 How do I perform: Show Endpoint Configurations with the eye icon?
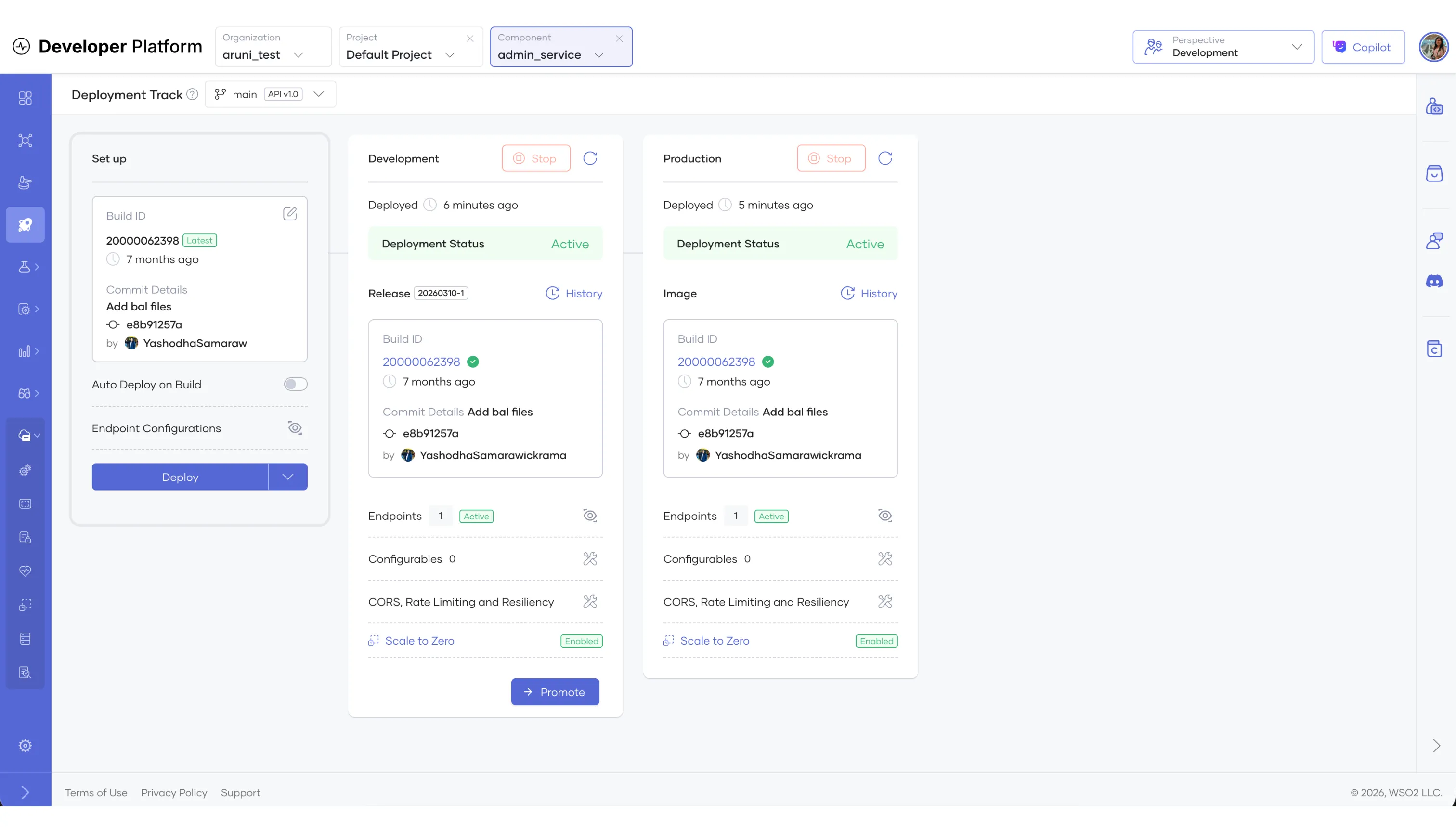295,427
